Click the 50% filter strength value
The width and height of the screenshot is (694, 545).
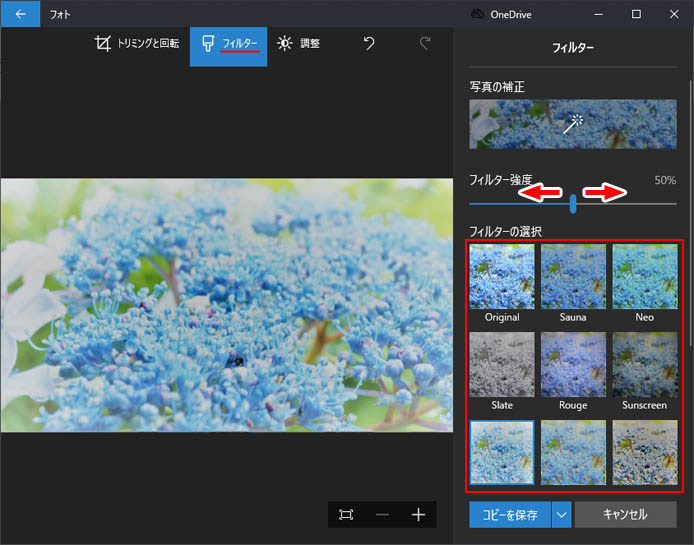665,180
